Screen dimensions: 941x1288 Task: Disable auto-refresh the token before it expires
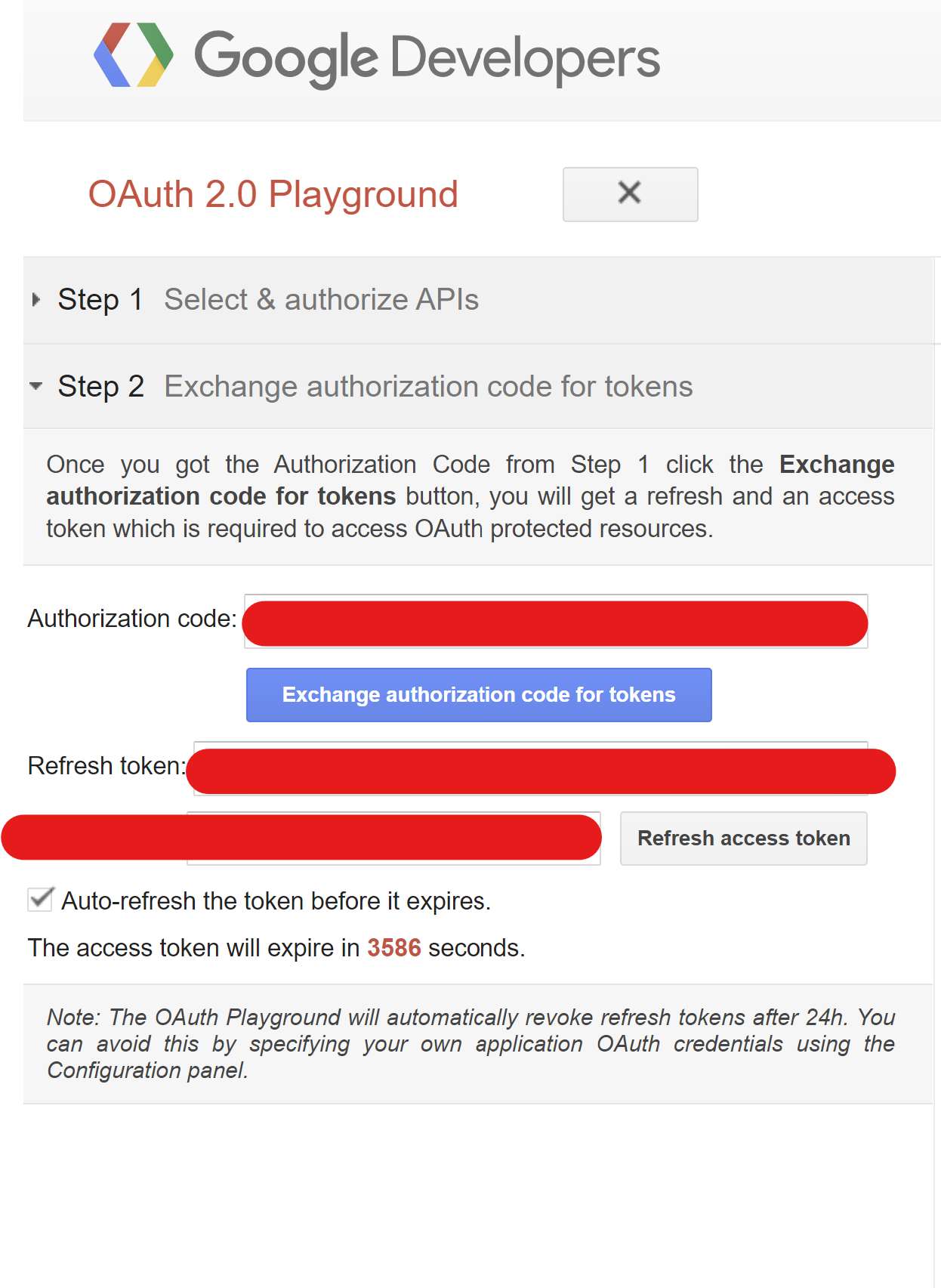pos(39,898)
